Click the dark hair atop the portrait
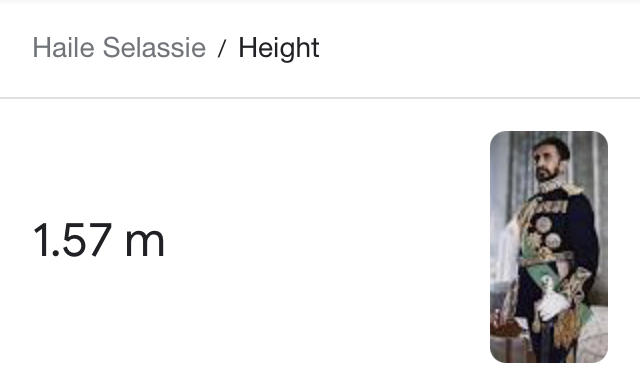 552,144
